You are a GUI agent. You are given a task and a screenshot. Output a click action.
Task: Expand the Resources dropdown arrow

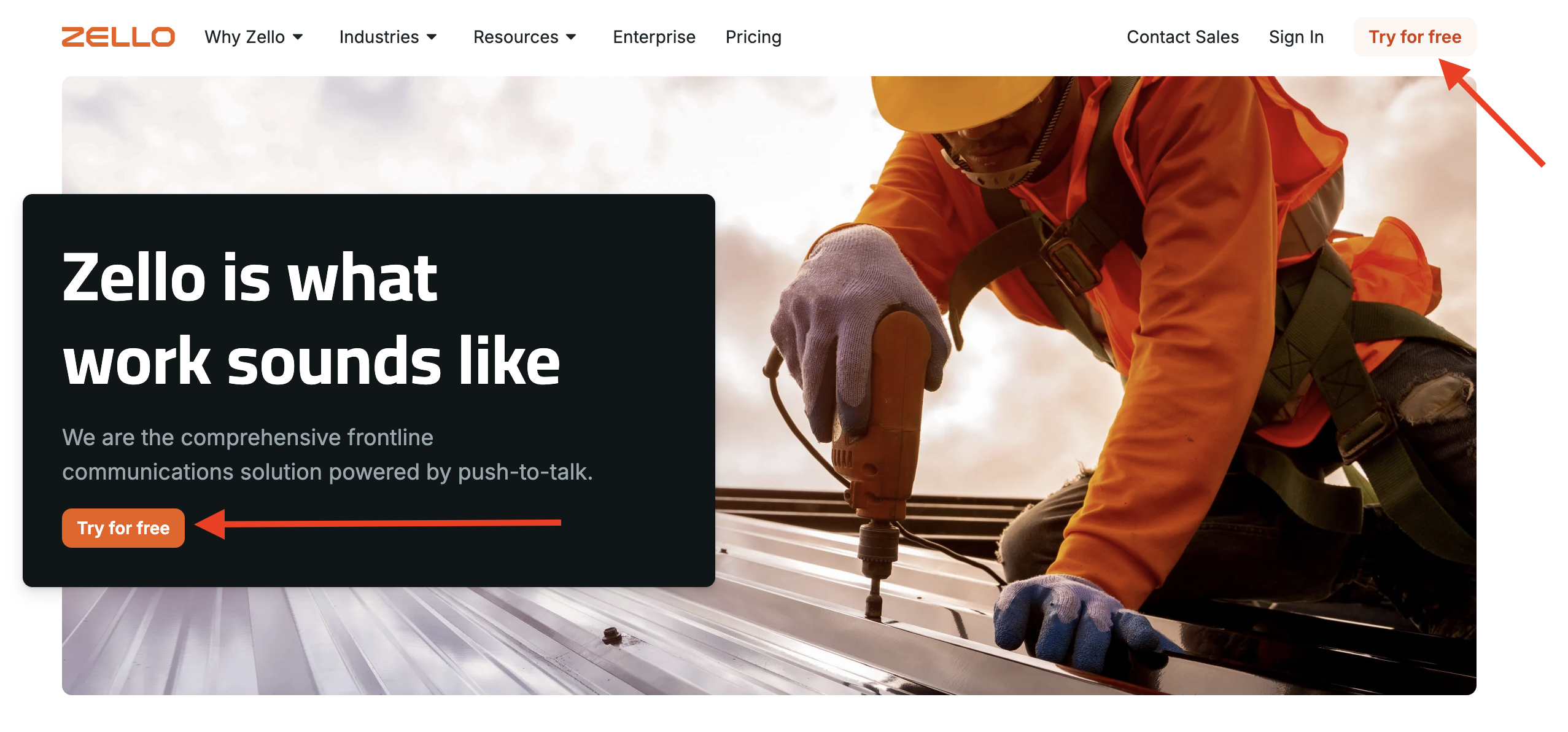(x=572, y=37)
